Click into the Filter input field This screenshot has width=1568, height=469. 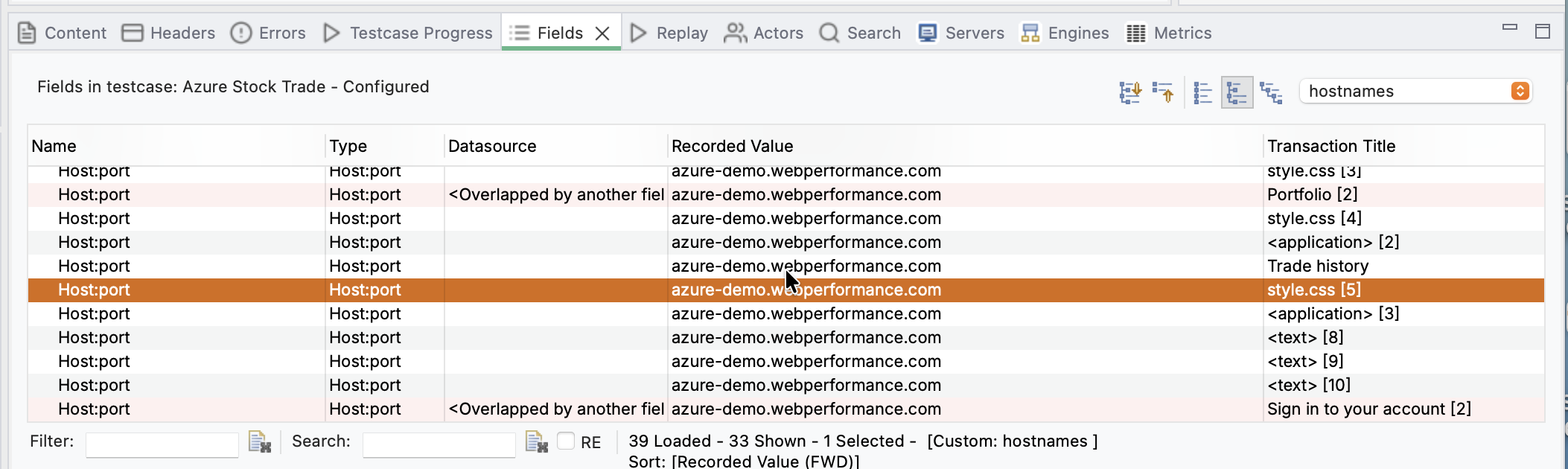tap(162, 444)
